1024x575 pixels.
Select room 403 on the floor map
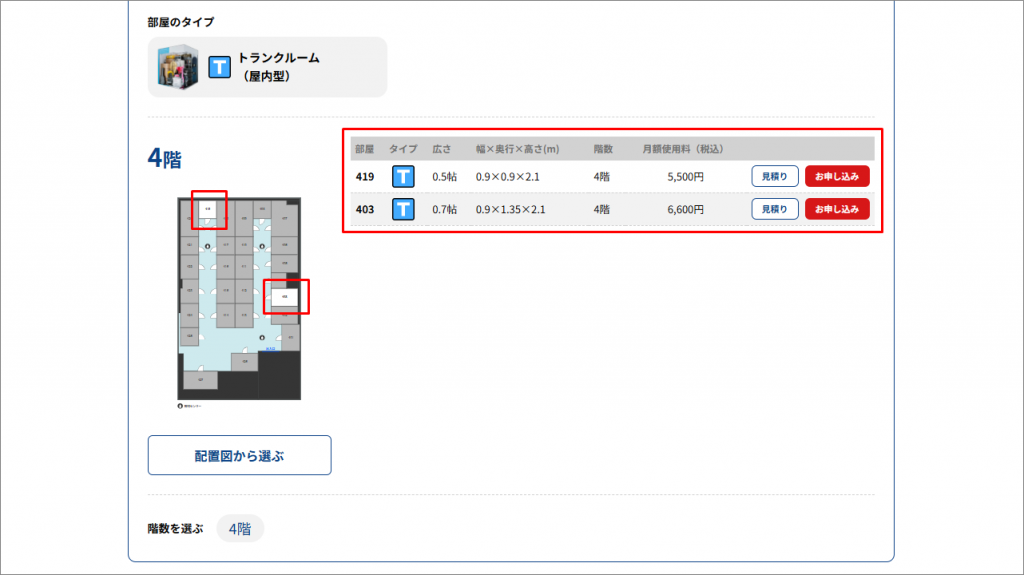[286, 297]
